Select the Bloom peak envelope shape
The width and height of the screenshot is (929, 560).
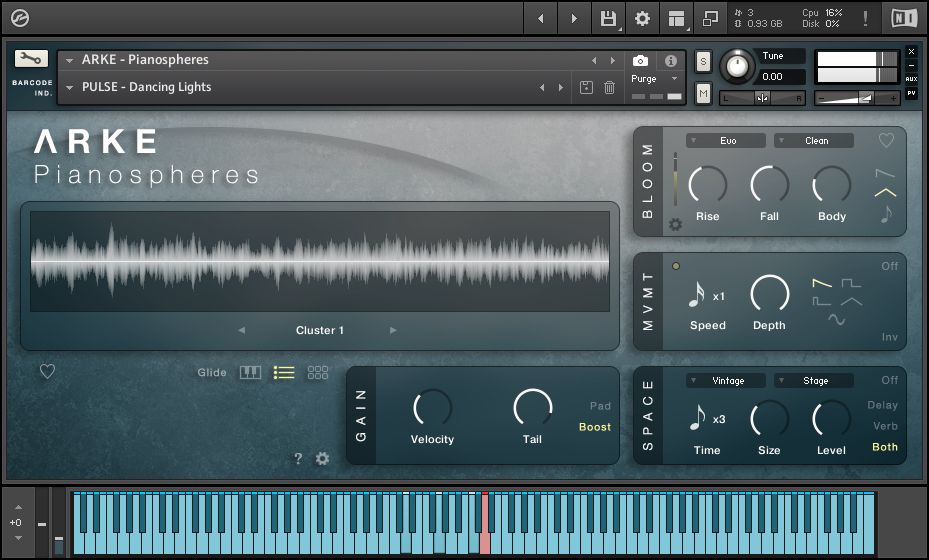pos(885,193)
